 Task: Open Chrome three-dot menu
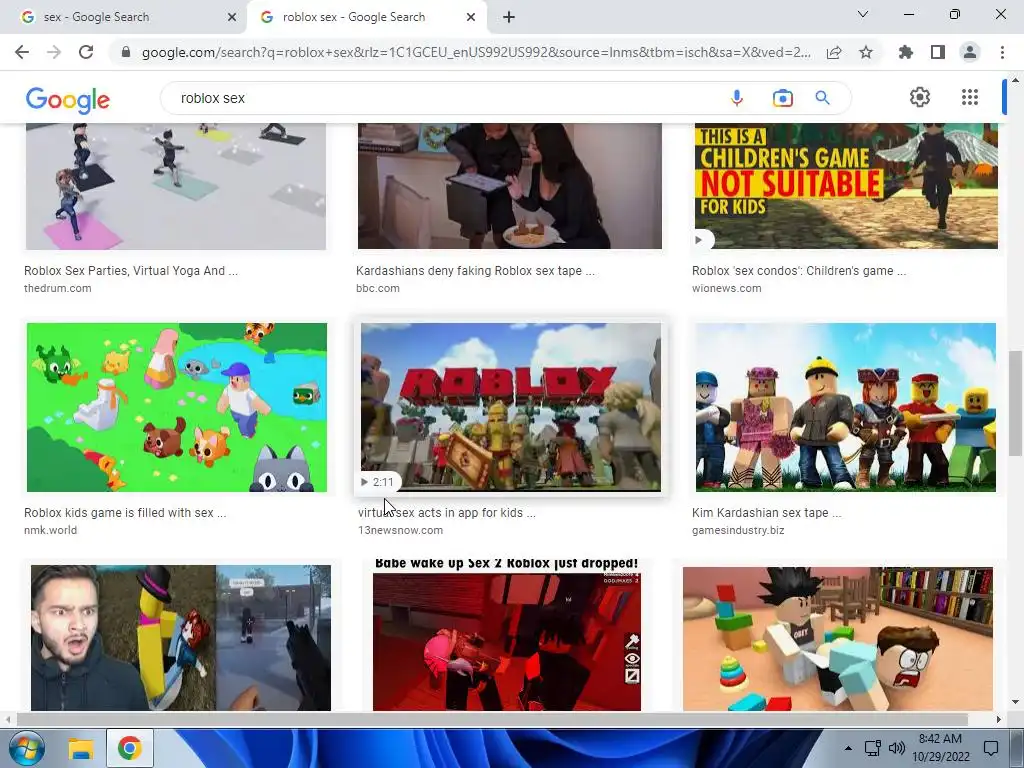1002,52
